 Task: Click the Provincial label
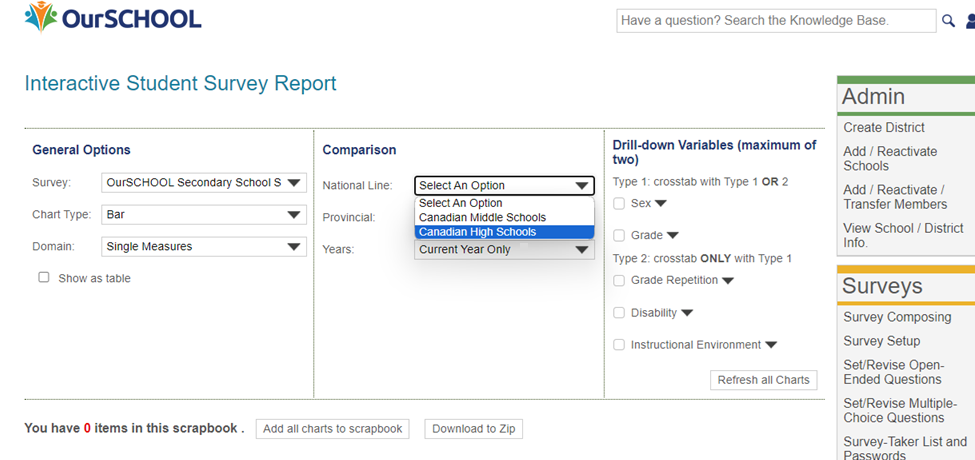click(349, 218)
